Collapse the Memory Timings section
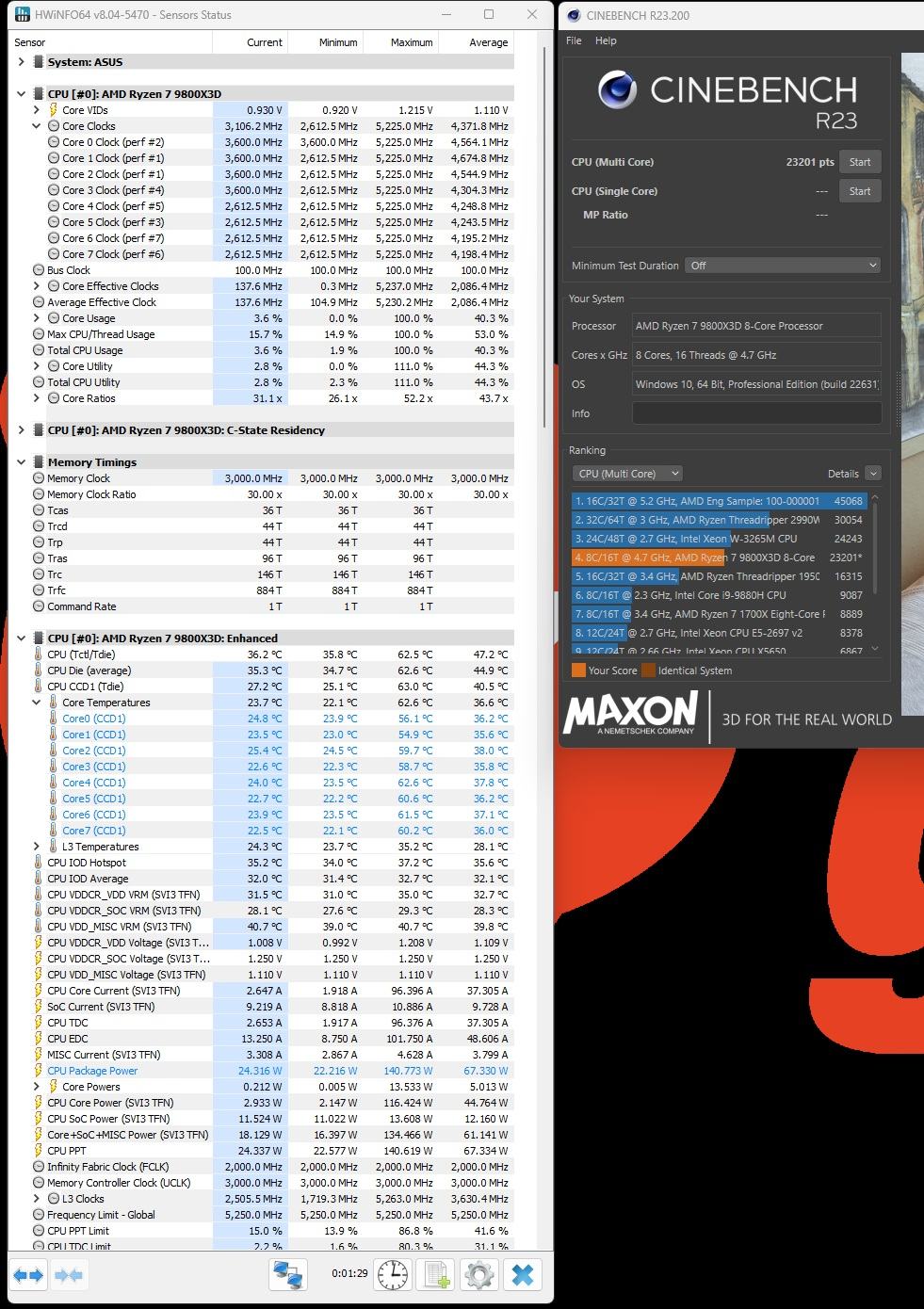This screenshot has width=924, height=1309. (21, 462)
